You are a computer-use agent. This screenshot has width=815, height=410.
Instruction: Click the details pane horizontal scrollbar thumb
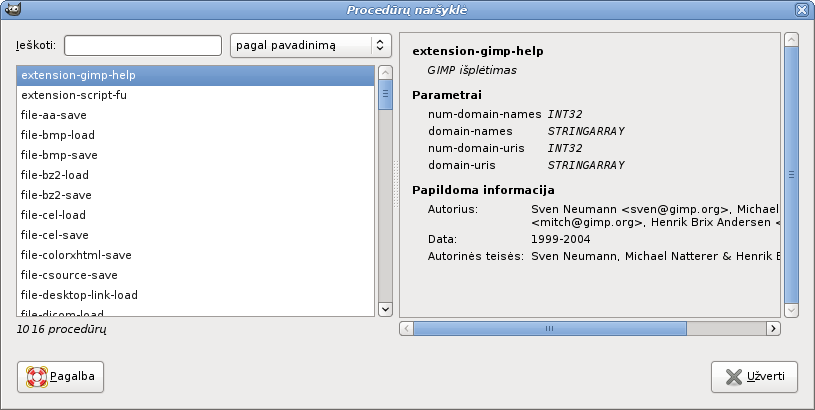(550, 328)
